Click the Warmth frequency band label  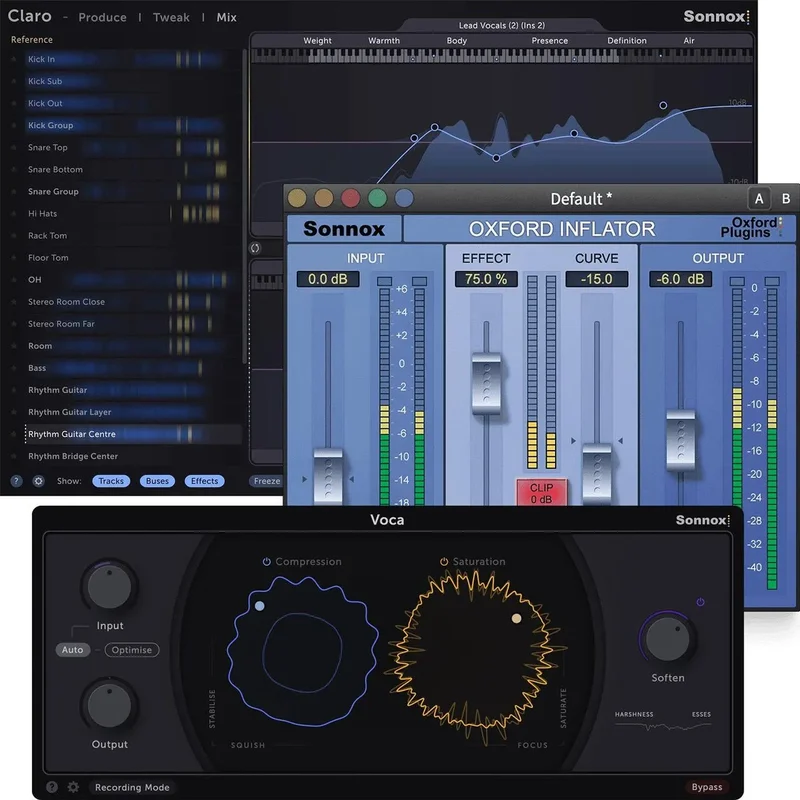point(384,40)
